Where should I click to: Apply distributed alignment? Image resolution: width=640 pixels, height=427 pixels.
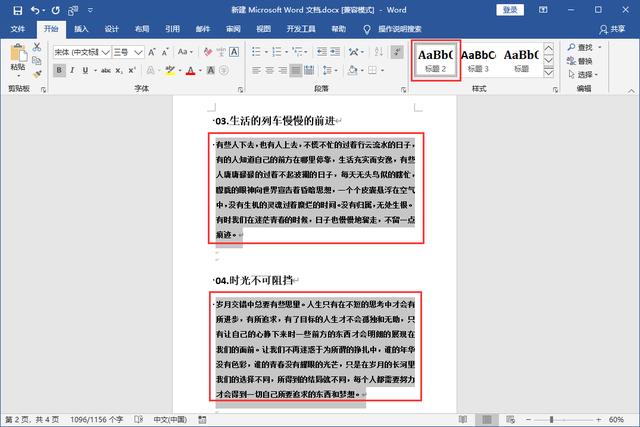click(x=309, y=70)
